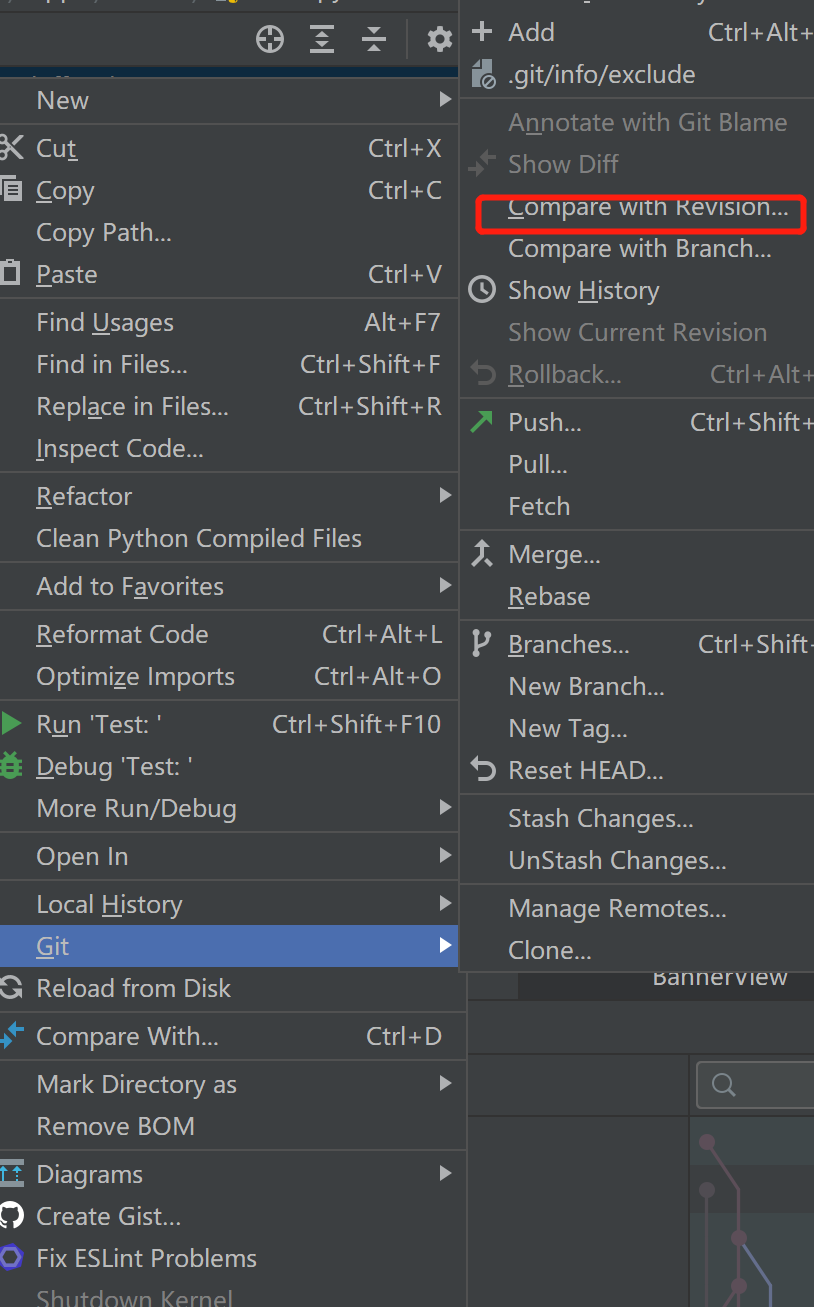Select Find in Files... option

(x=112, y=364)
